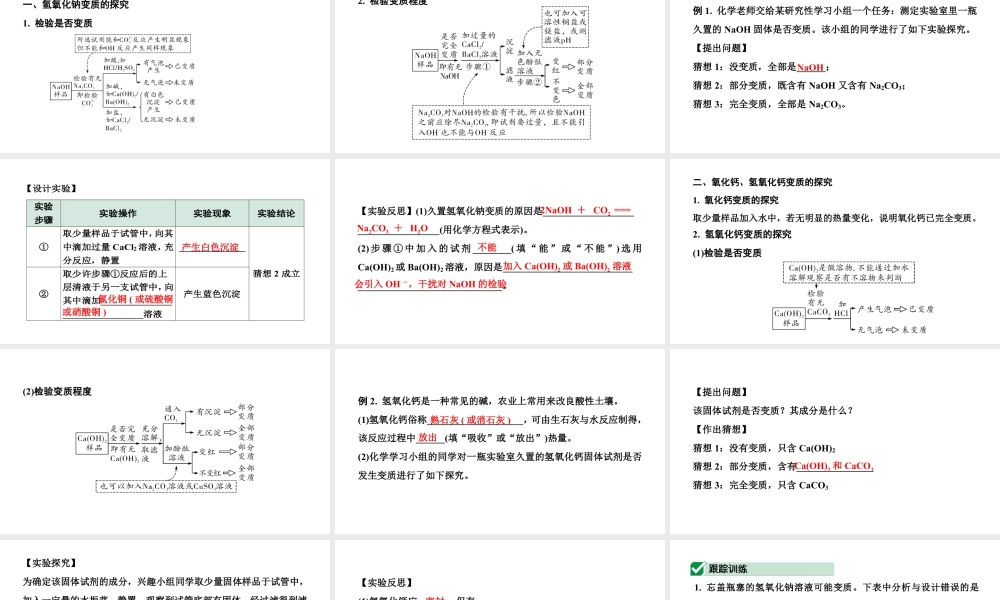
Task: Click the Ca(OH)₂样品 box in slide six
Action: coord(789,319)
